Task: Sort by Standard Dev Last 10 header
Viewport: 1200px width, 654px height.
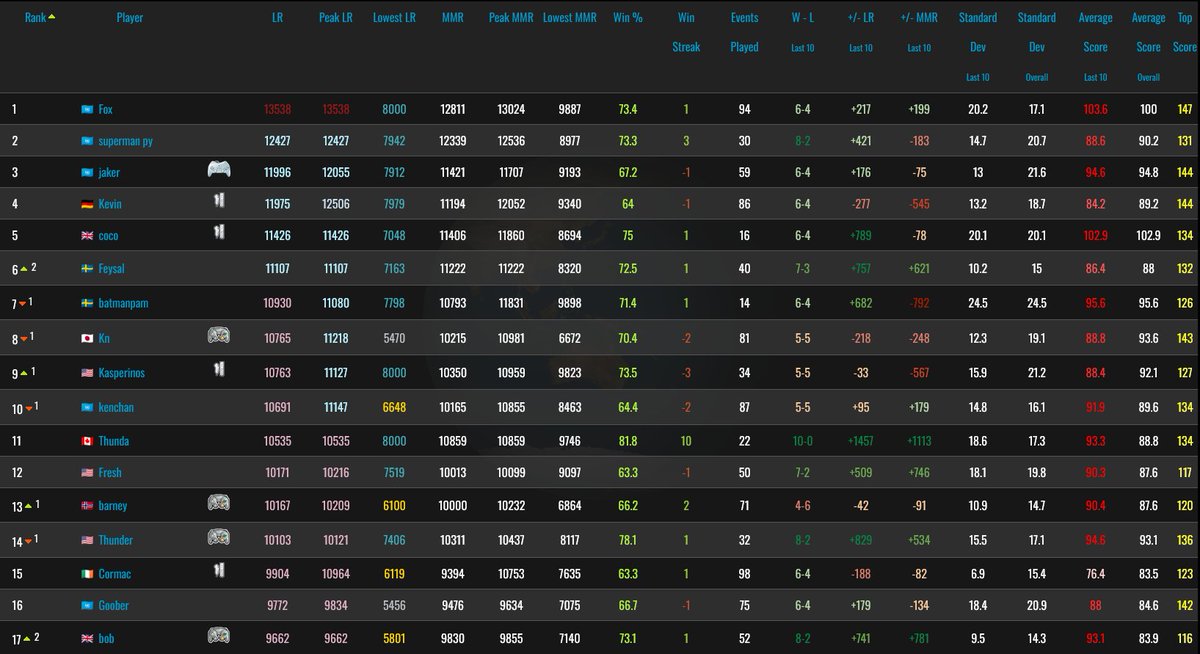Action: tap(977, 47)
